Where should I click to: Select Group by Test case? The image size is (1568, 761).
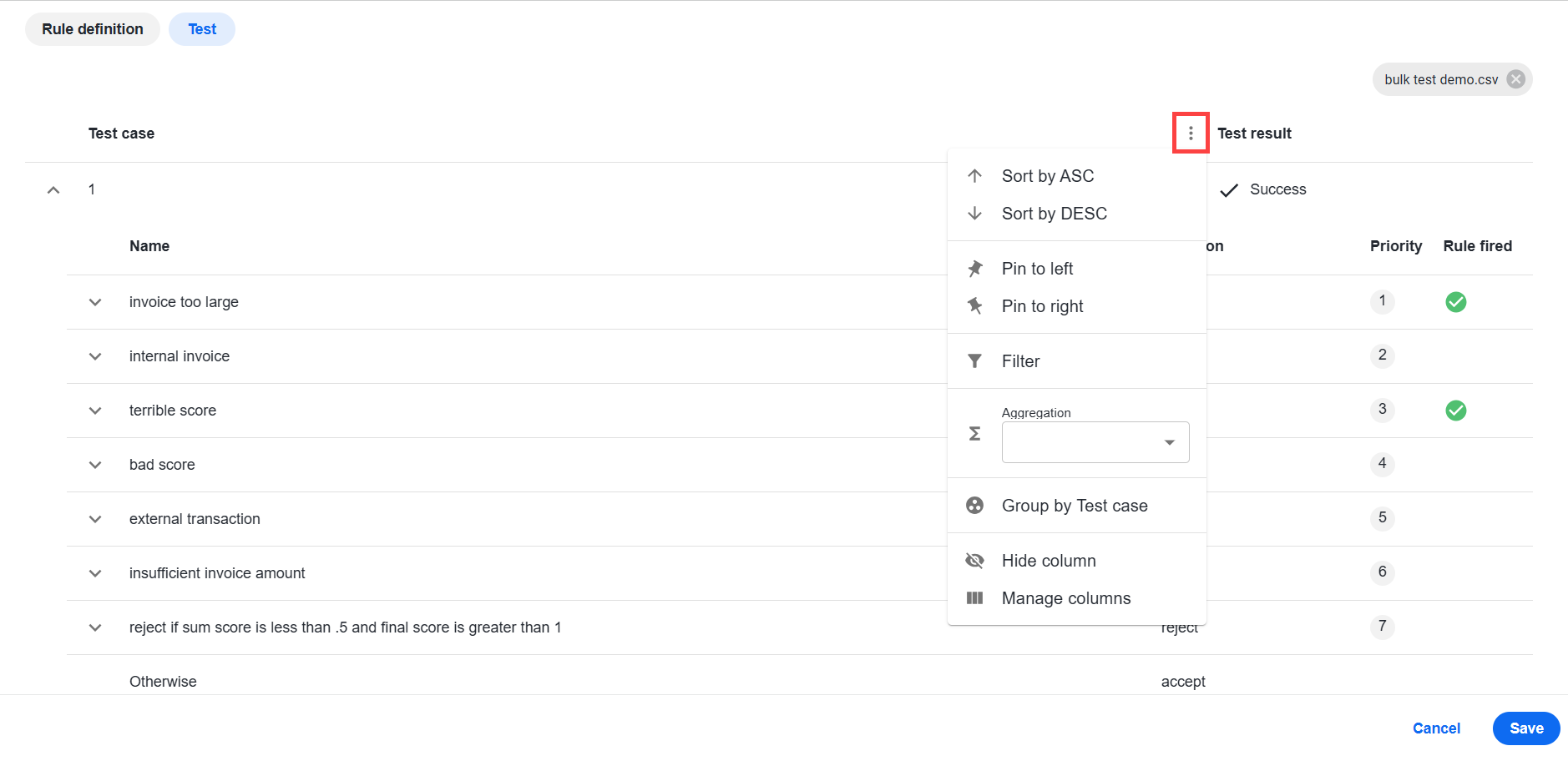1077,506
